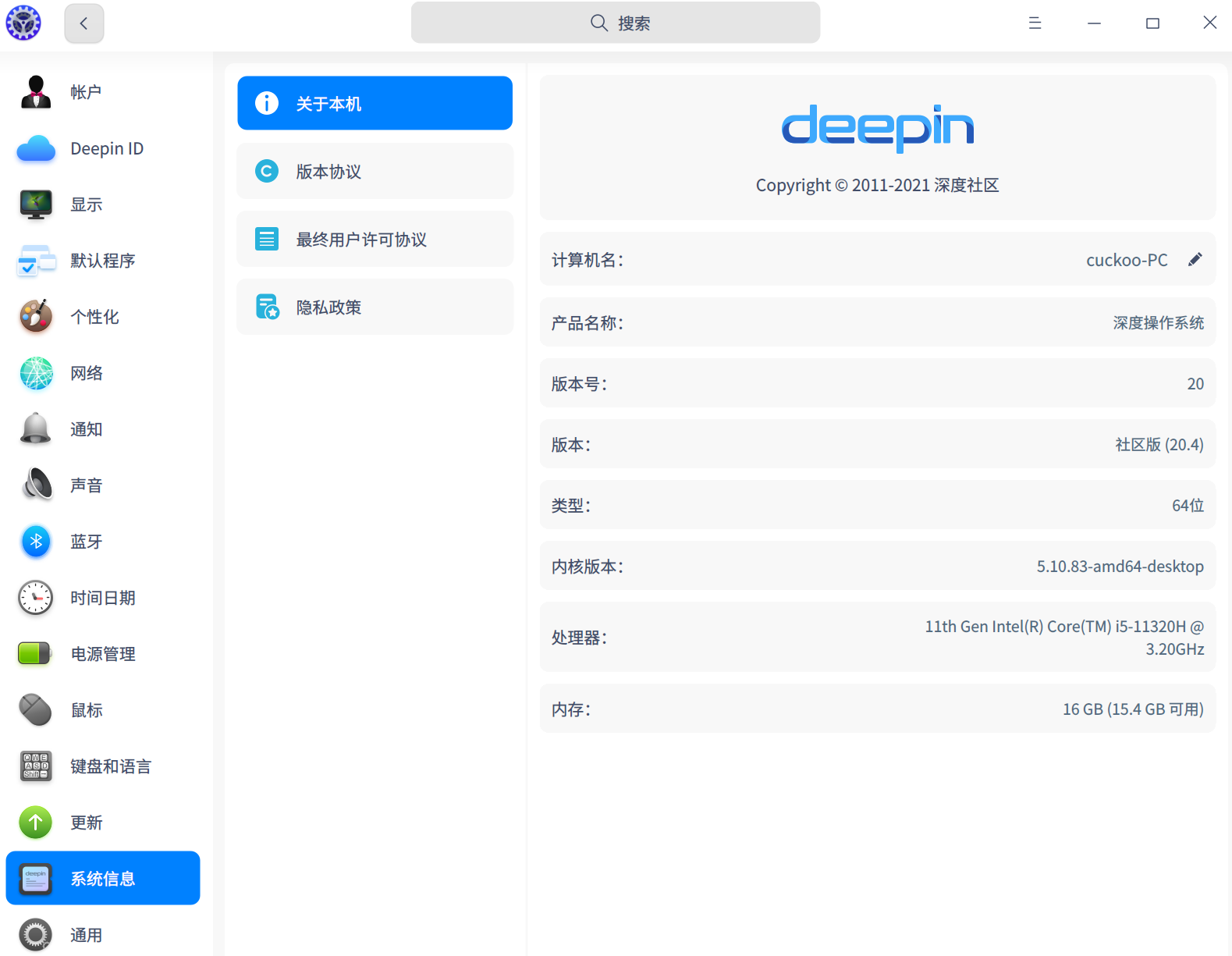Screen dimensions: 1232x956
Task: Click the computer name cuckoo-PC
Action: (x=1127, y=260)
